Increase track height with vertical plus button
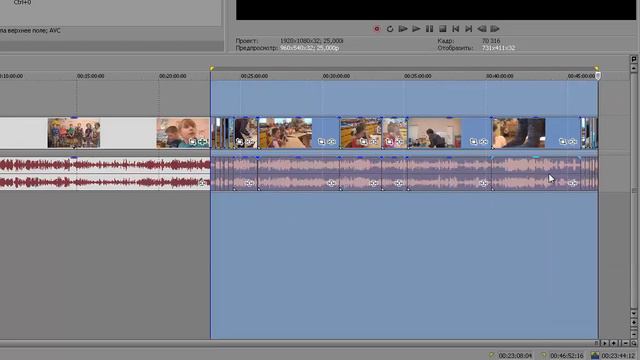640x360 pixels. 634,322
